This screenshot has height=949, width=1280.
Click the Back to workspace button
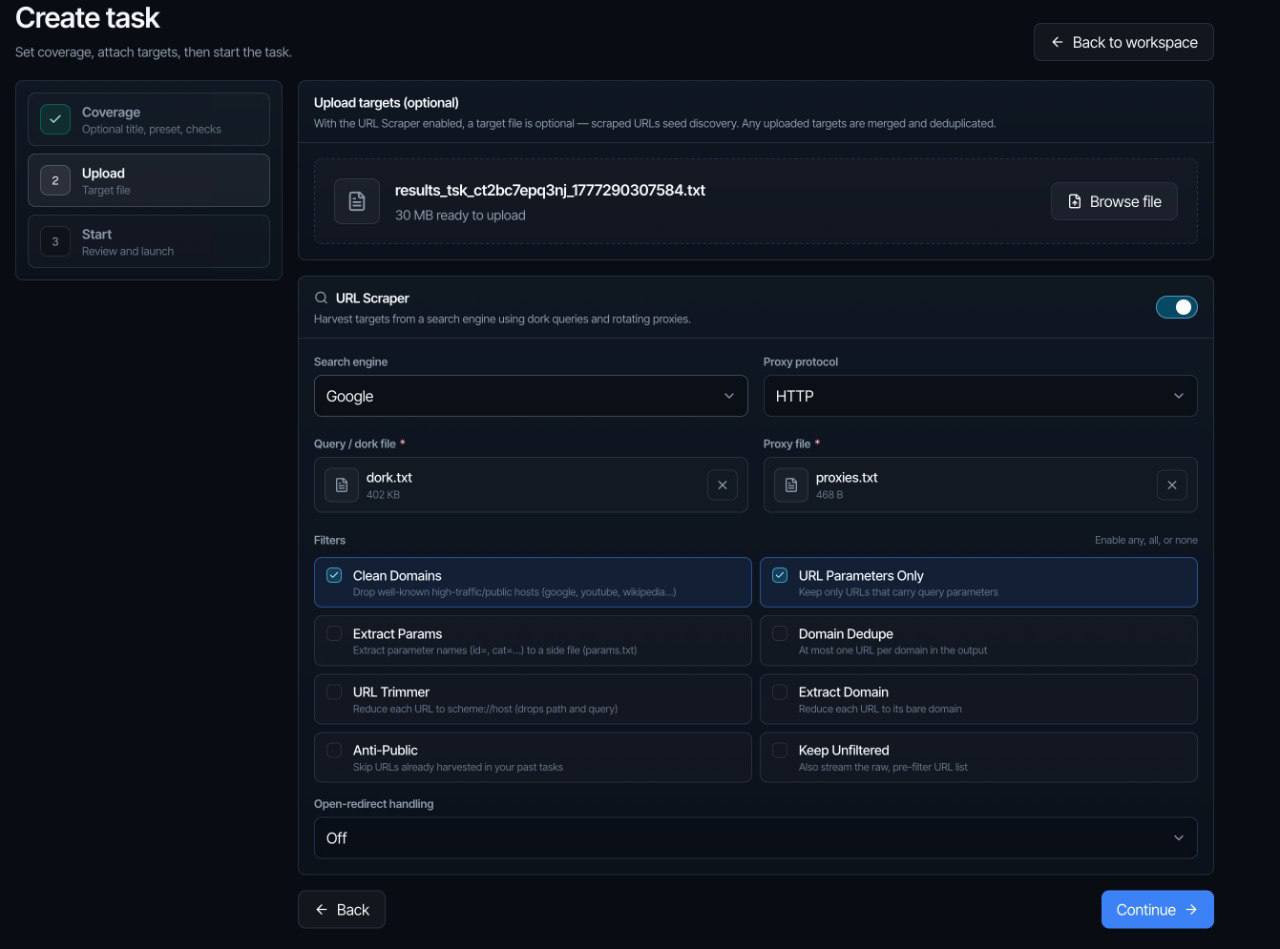click(1124, 42)
